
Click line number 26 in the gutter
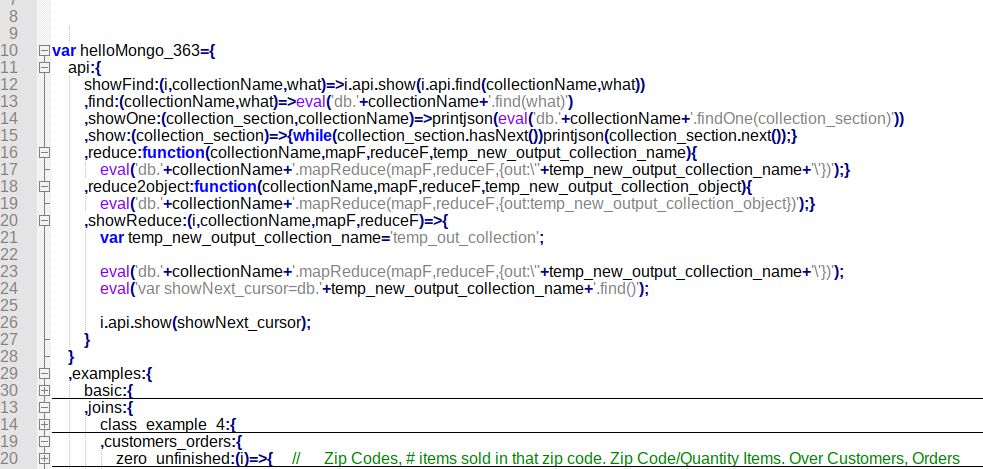coord(11,322)
